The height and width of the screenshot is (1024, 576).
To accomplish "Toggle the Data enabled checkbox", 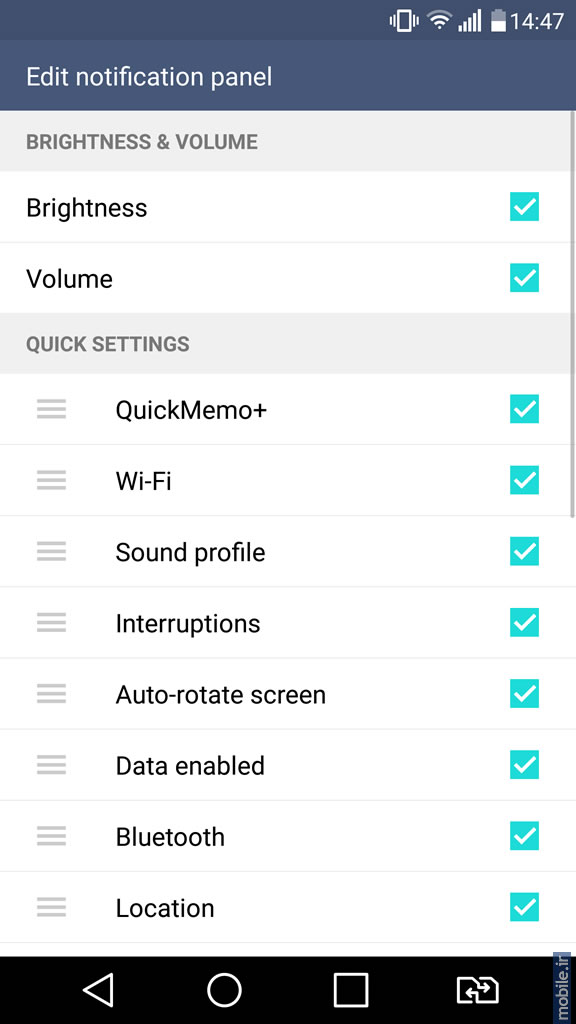I will (524, 765).
